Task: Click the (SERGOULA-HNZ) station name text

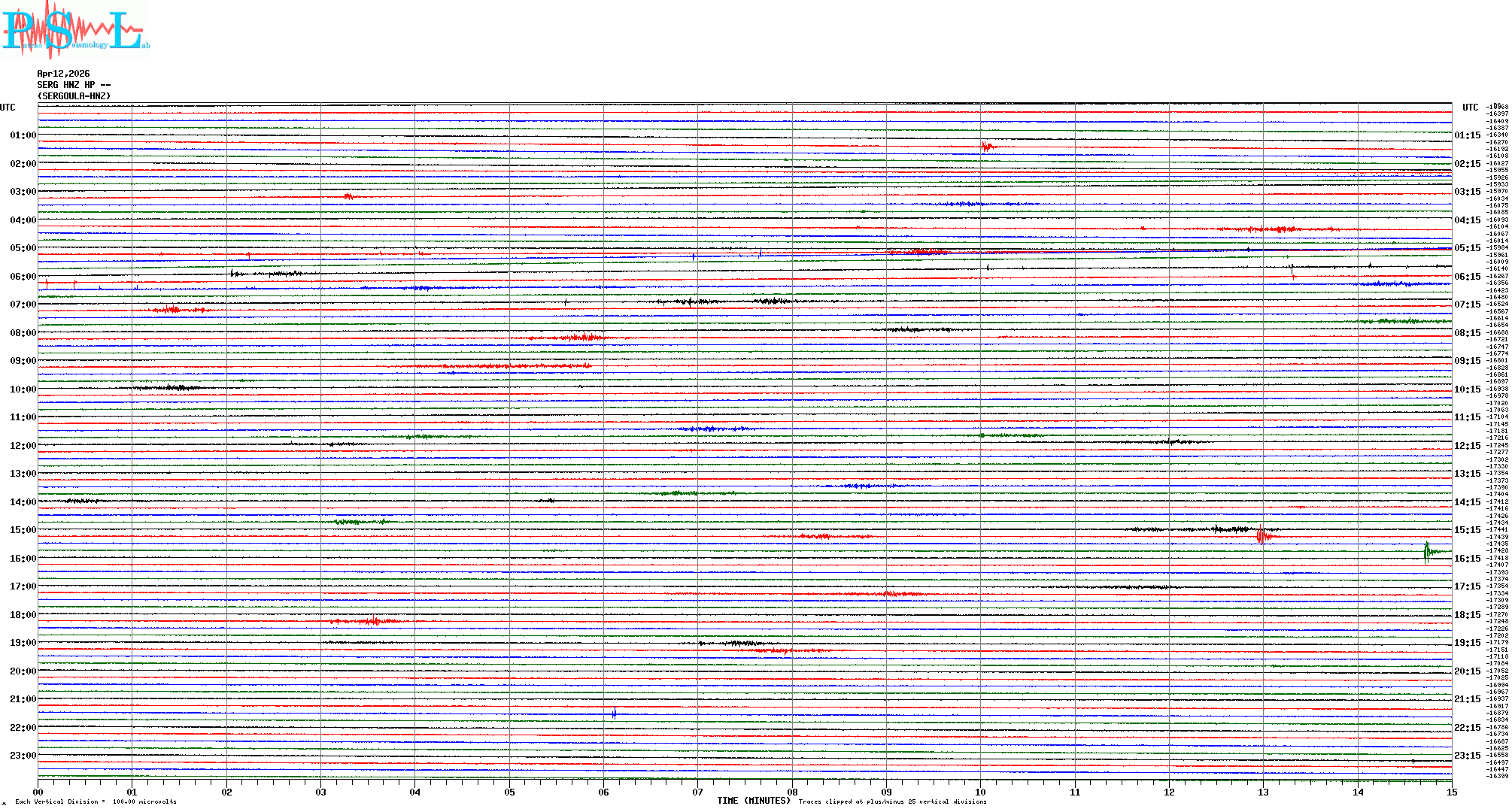Action: [x=74, y=96]
